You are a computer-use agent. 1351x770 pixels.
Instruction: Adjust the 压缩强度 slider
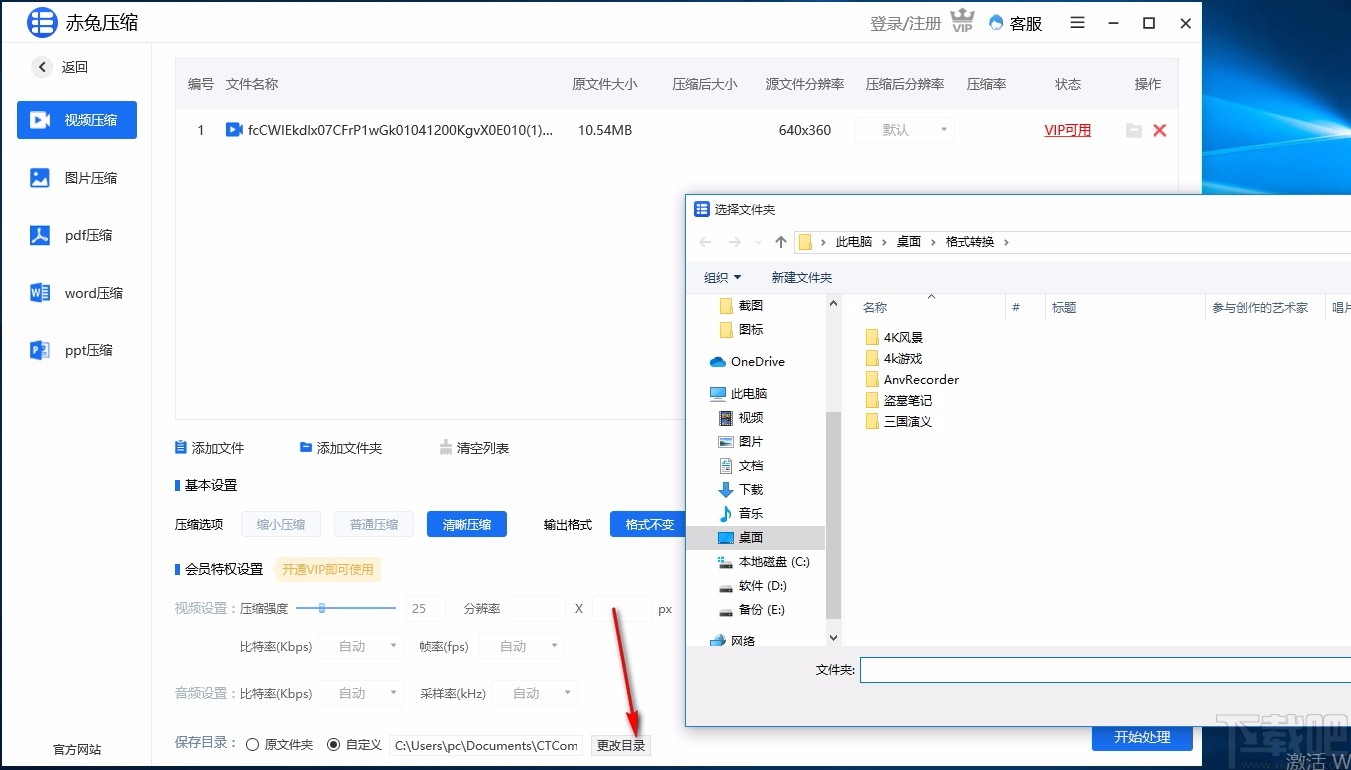322,608
